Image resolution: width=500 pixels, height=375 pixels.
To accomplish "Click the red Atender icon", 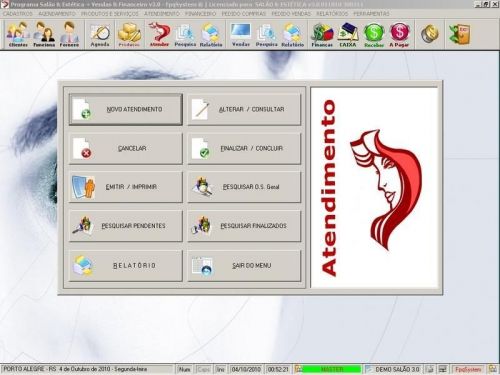I will (x=159, y=34).
